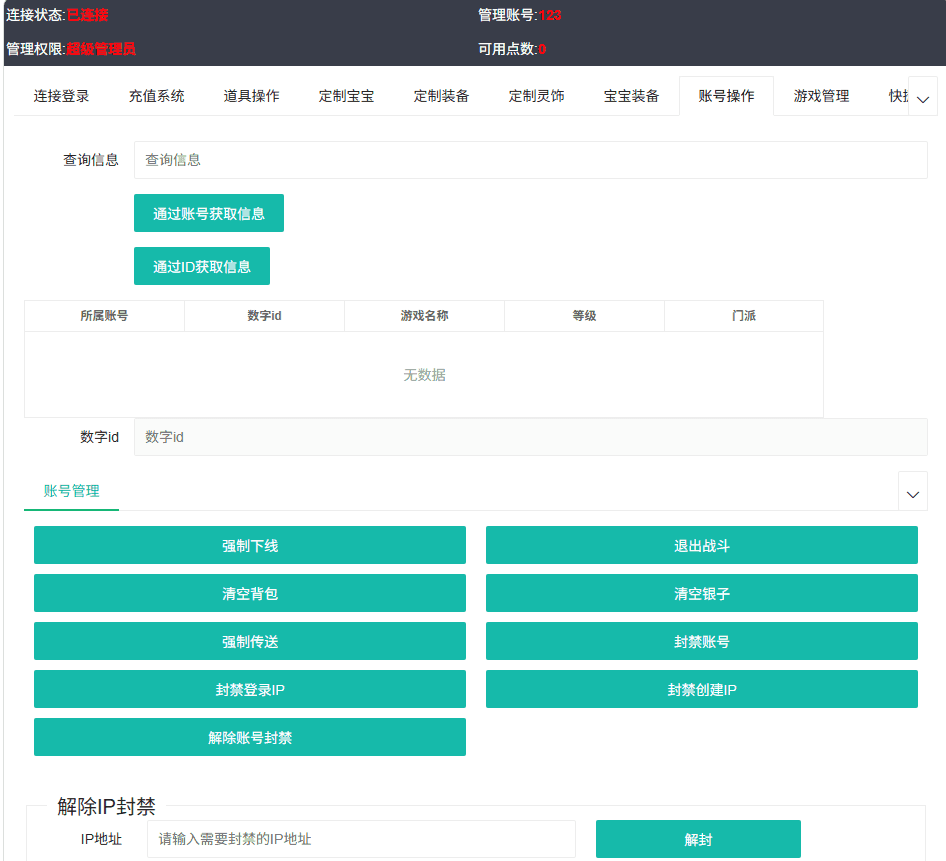Go to the 游戏管理 tab
Image resolution: width=946 pixels, height=861 pixels.
821,96
